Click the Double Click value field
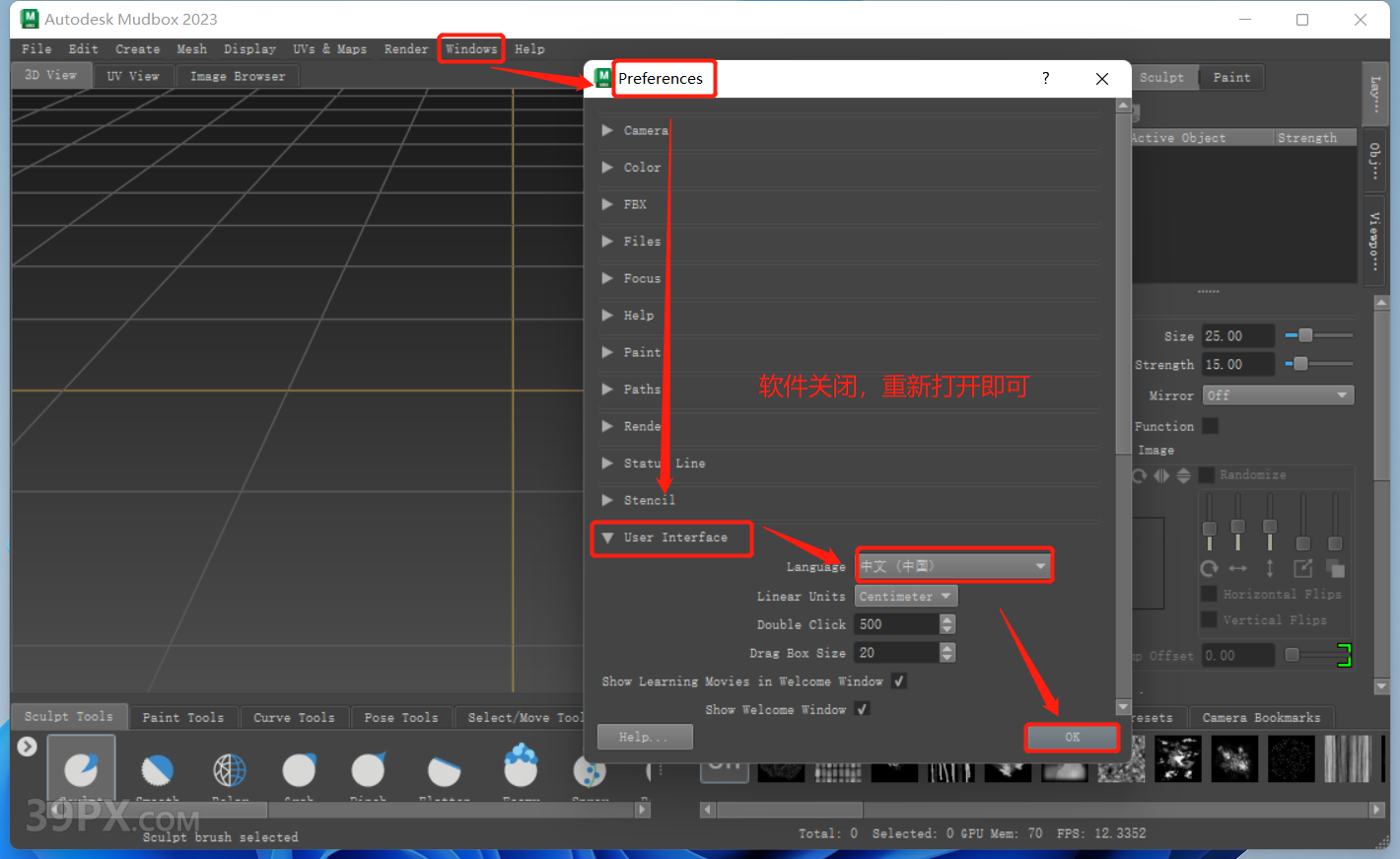Screen dimensions: 1400x859 (x=897, y=624)
